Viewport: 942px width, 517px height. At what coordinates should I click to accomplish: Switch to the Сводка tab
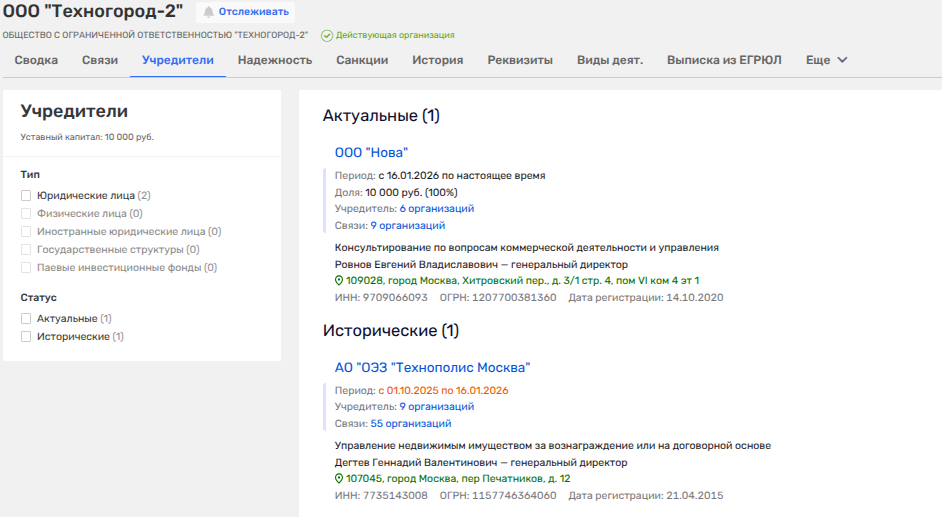(x=36, y=60)
